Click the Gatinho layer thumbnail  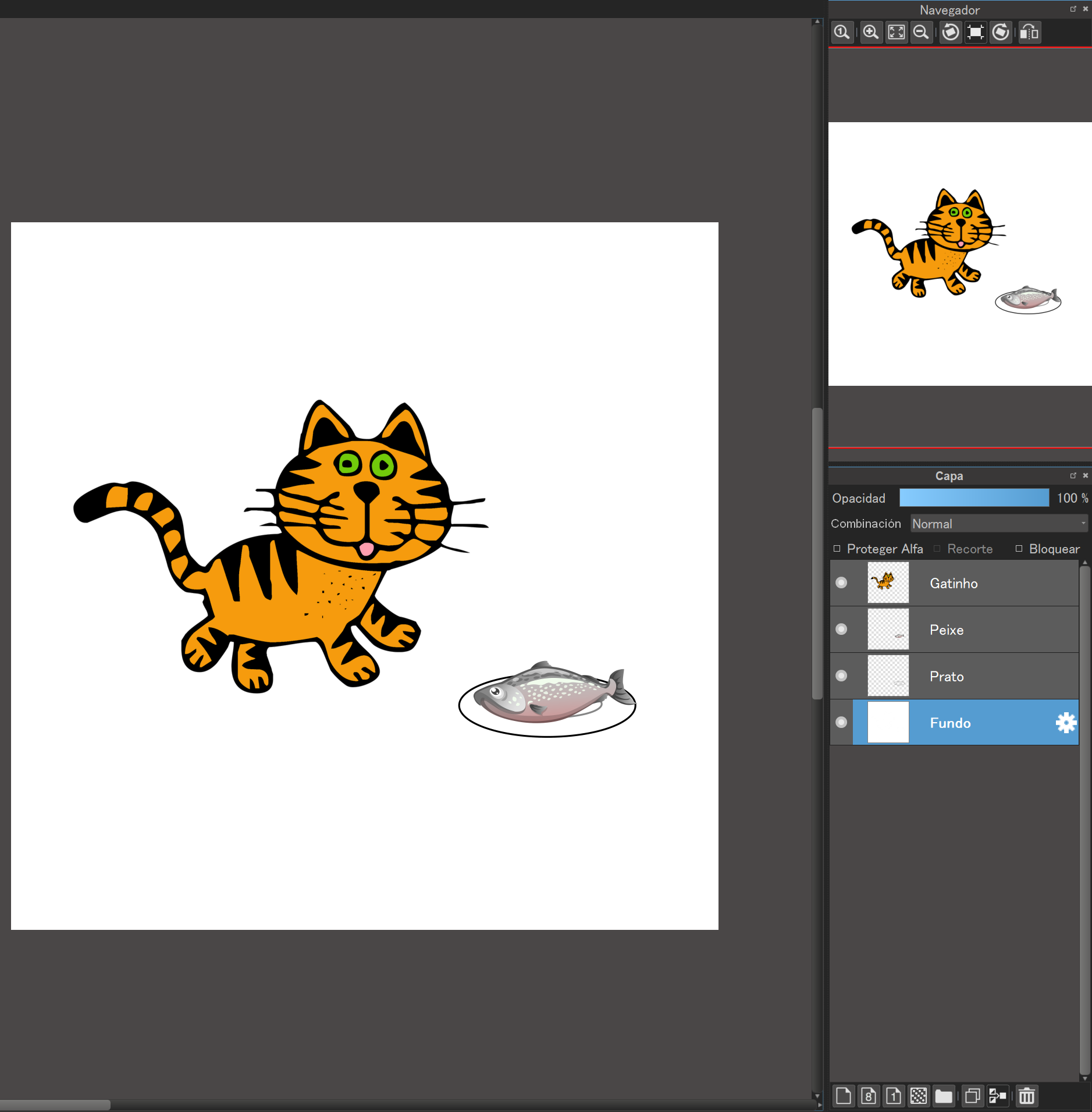[888, 582]
